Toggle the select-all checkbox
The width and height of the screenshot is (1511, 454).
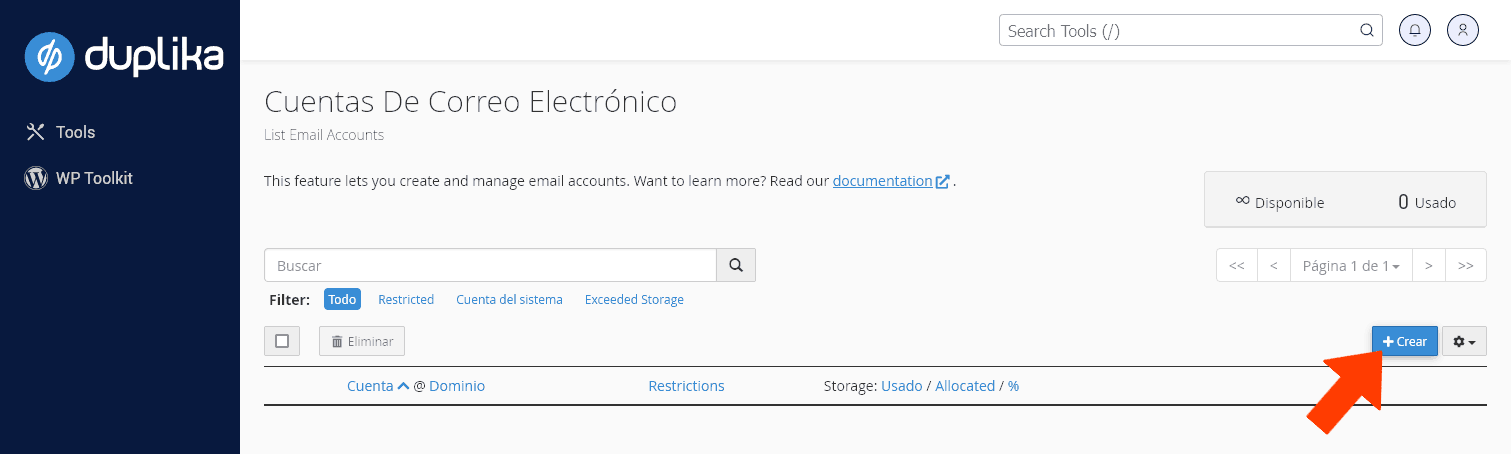(282, 341)
